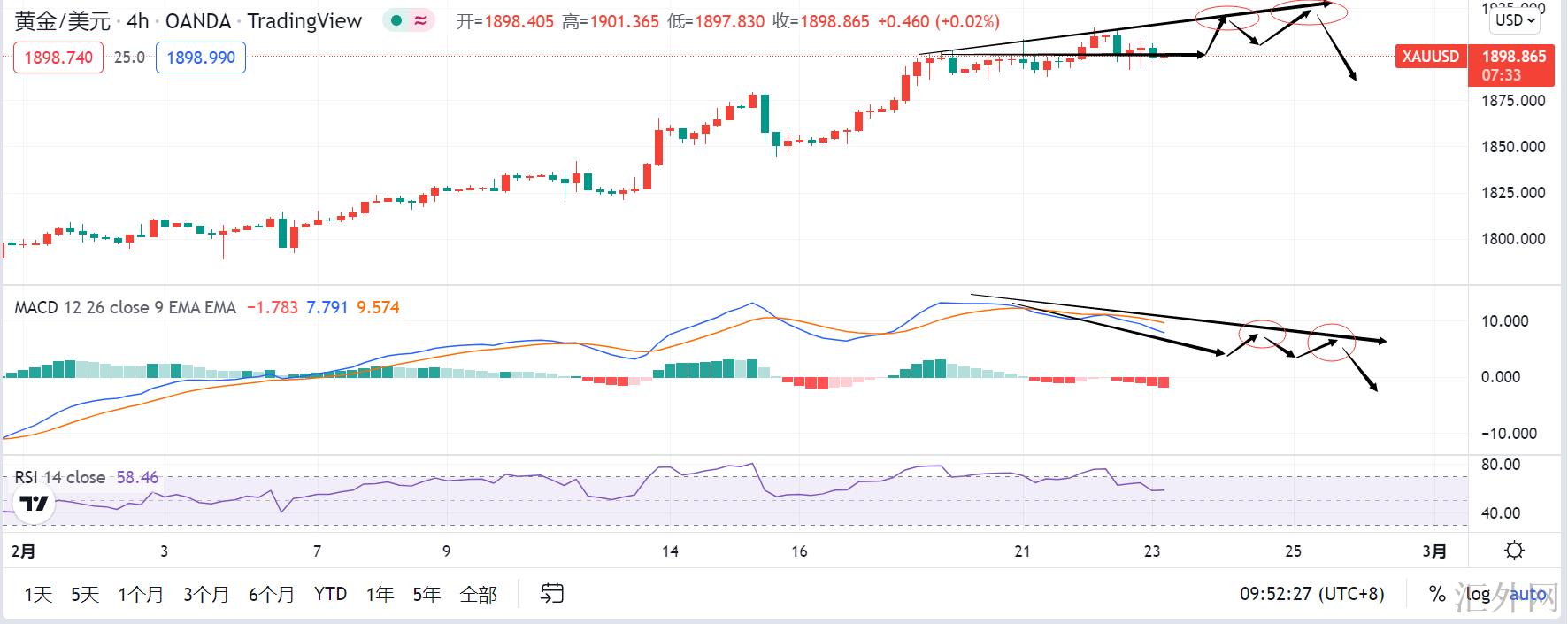Open the USD currency dropdown

(x=1515, y=19)
